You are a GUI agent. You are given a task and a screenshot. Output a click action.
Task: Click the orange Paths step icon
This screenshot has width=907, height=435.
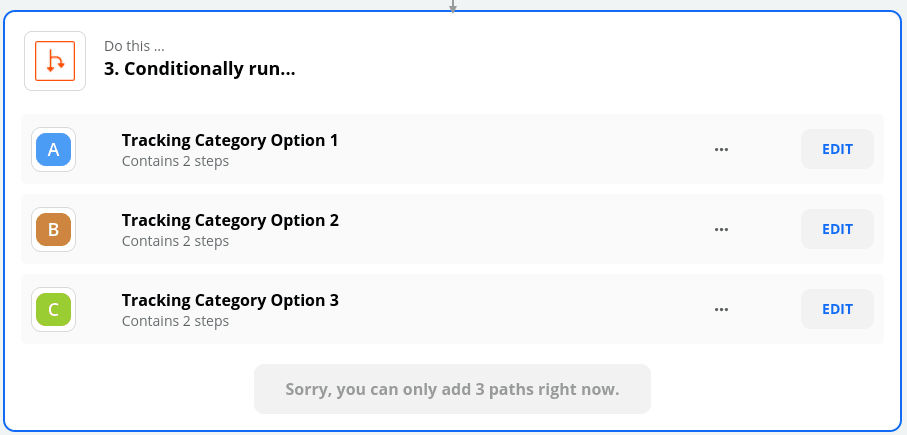[x=55, y=61]
